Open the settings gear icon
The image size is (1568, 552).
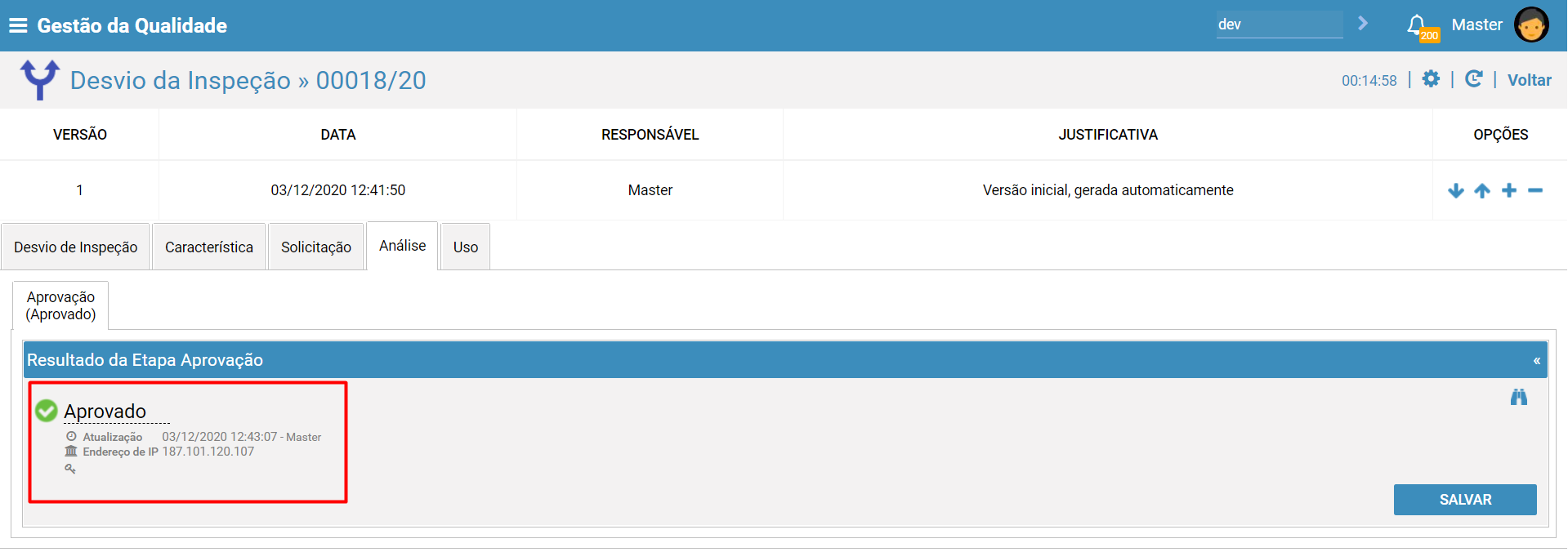pos(1431,79)
